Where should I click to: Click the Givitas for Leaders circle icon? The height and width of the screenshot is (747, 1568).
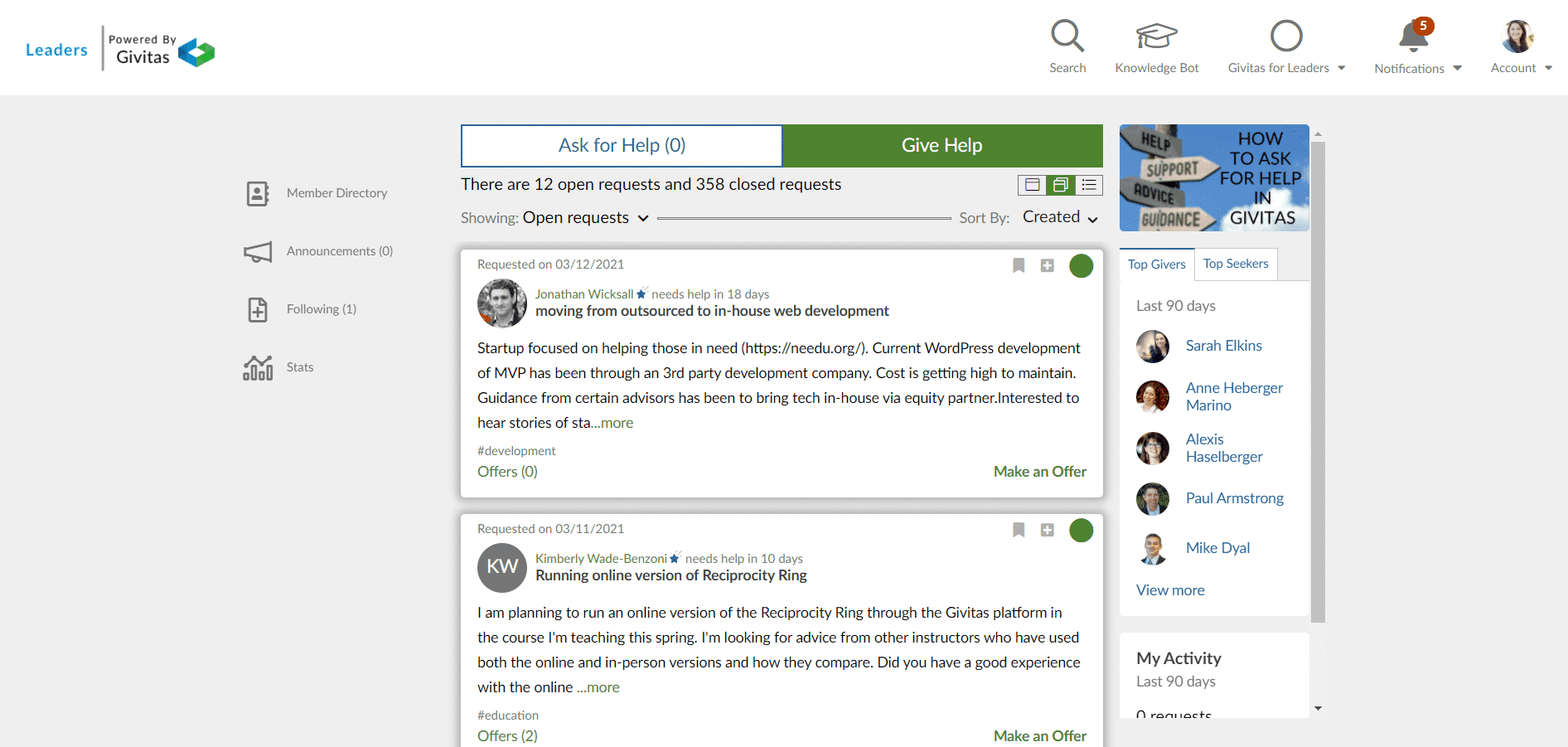[x=1286, y=36]
